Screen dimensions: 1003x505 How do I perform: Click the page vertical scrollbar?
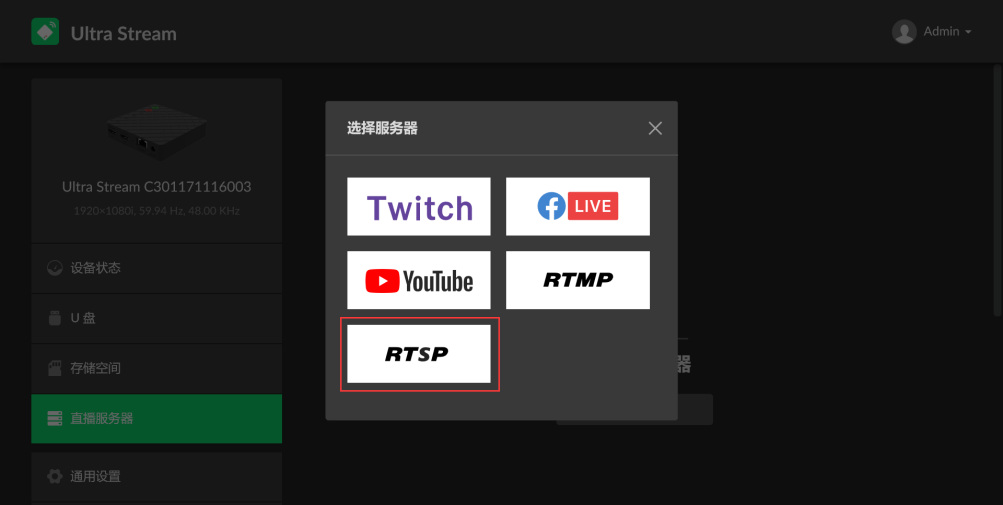[x=997, y=189]
